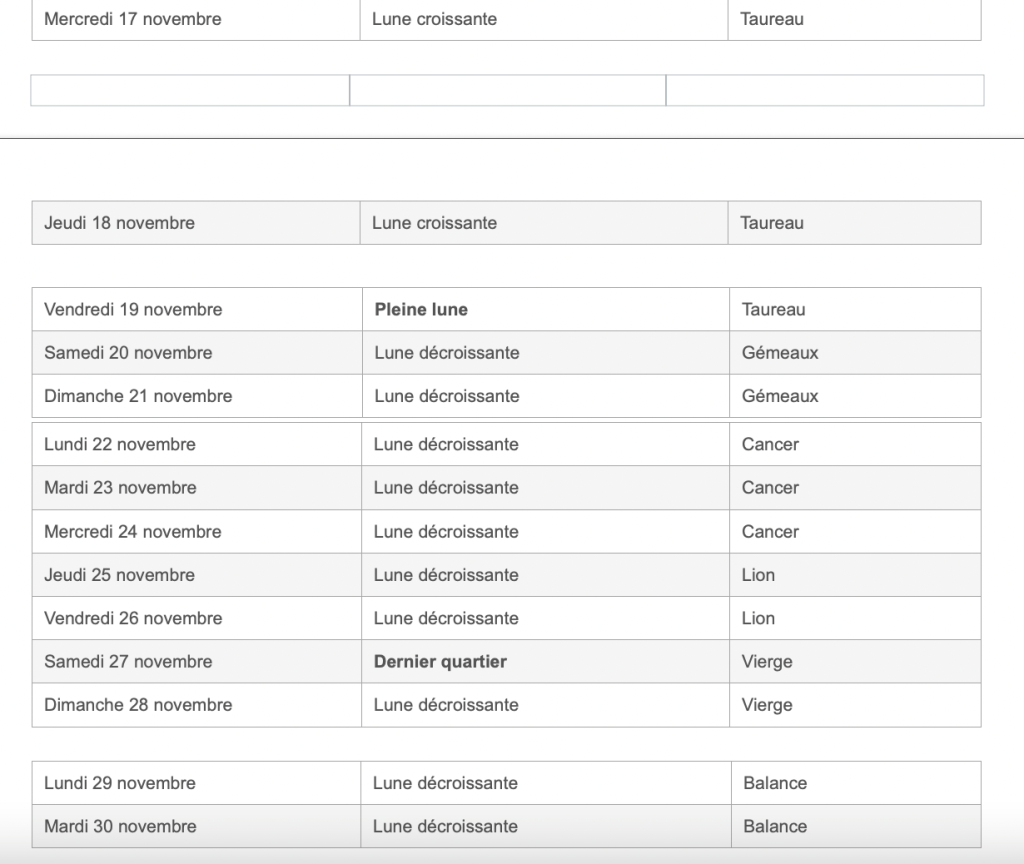Click the 'Mardi 30 novembre' date
This screenshot has width=1024, height=864.
point(120,827)
